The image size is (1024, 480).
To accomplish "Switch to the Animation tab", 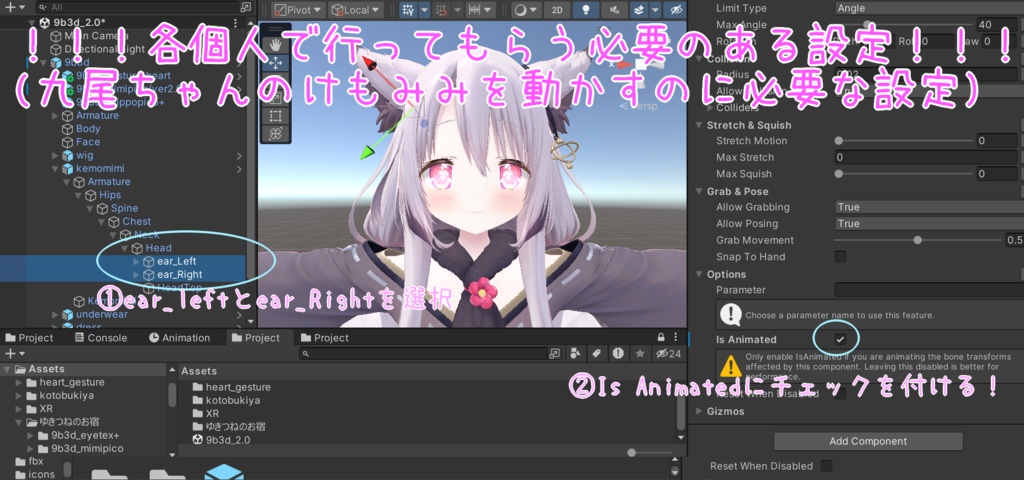I will pyautogui.click(x=180, y=338).
